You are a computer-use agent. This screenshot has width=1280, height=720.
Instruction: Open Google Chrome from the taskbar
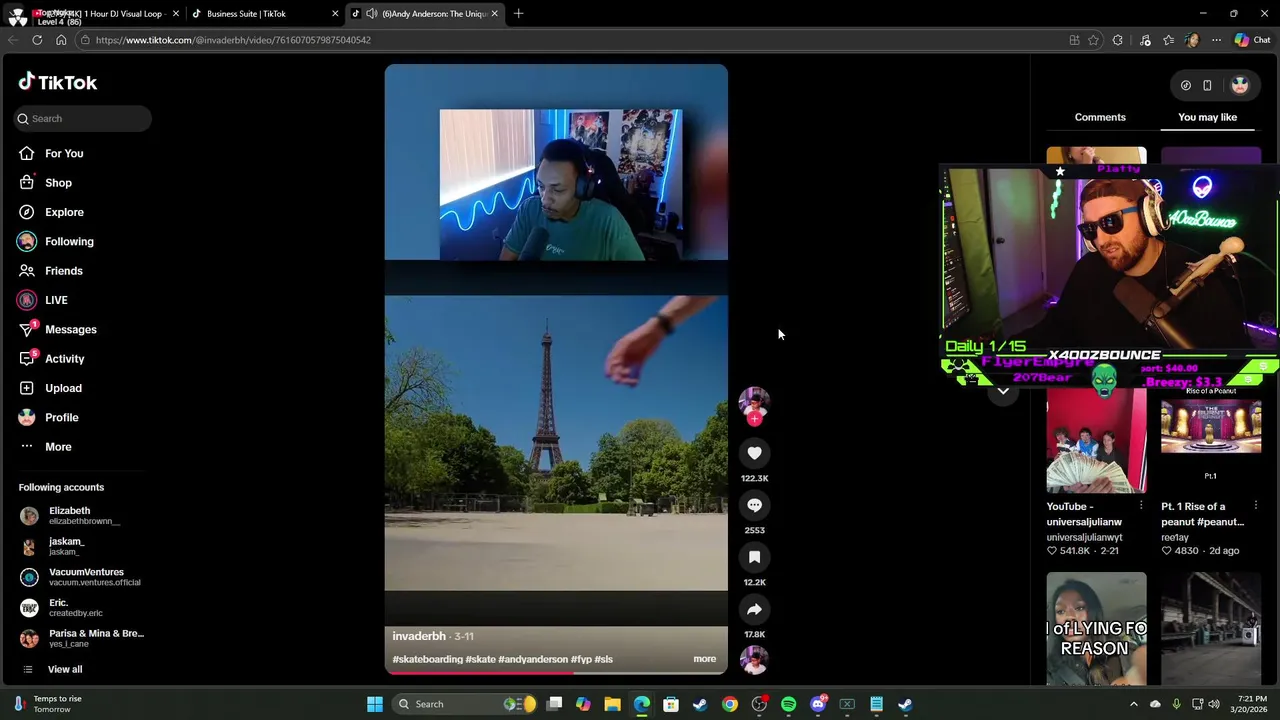[730, 704]
